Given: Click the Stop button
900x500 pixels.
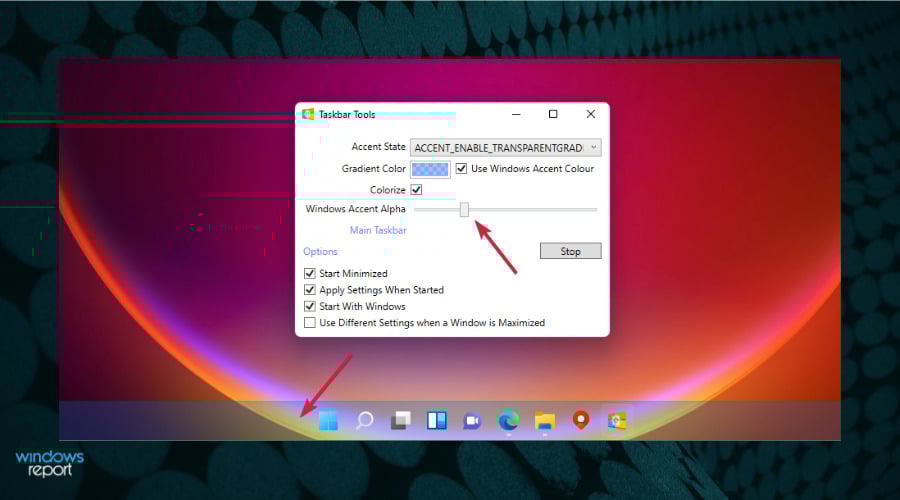Looking at the screenshot, I should (571, 251).
